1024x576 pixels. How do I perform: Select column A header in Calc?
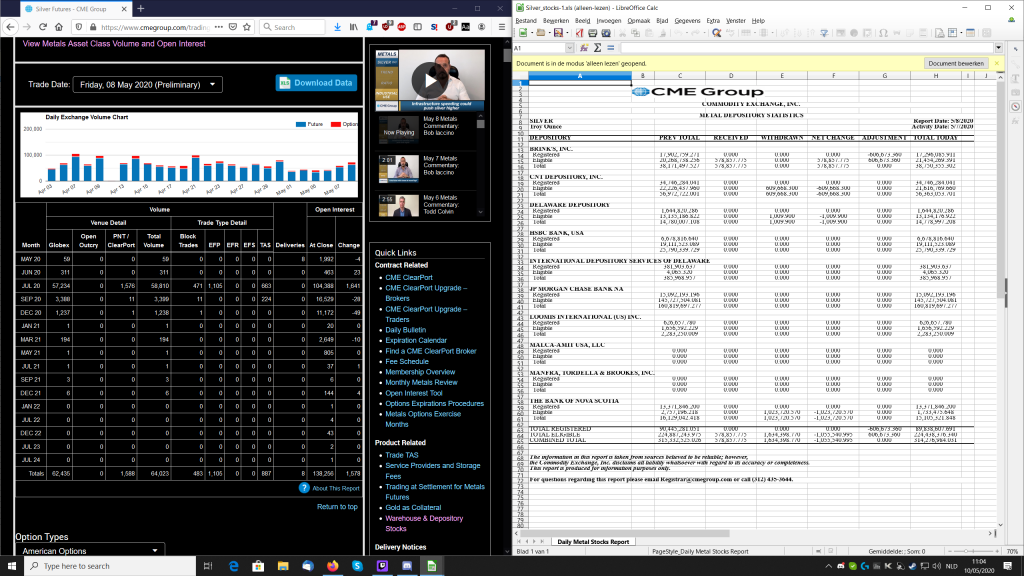coord(580,76)
